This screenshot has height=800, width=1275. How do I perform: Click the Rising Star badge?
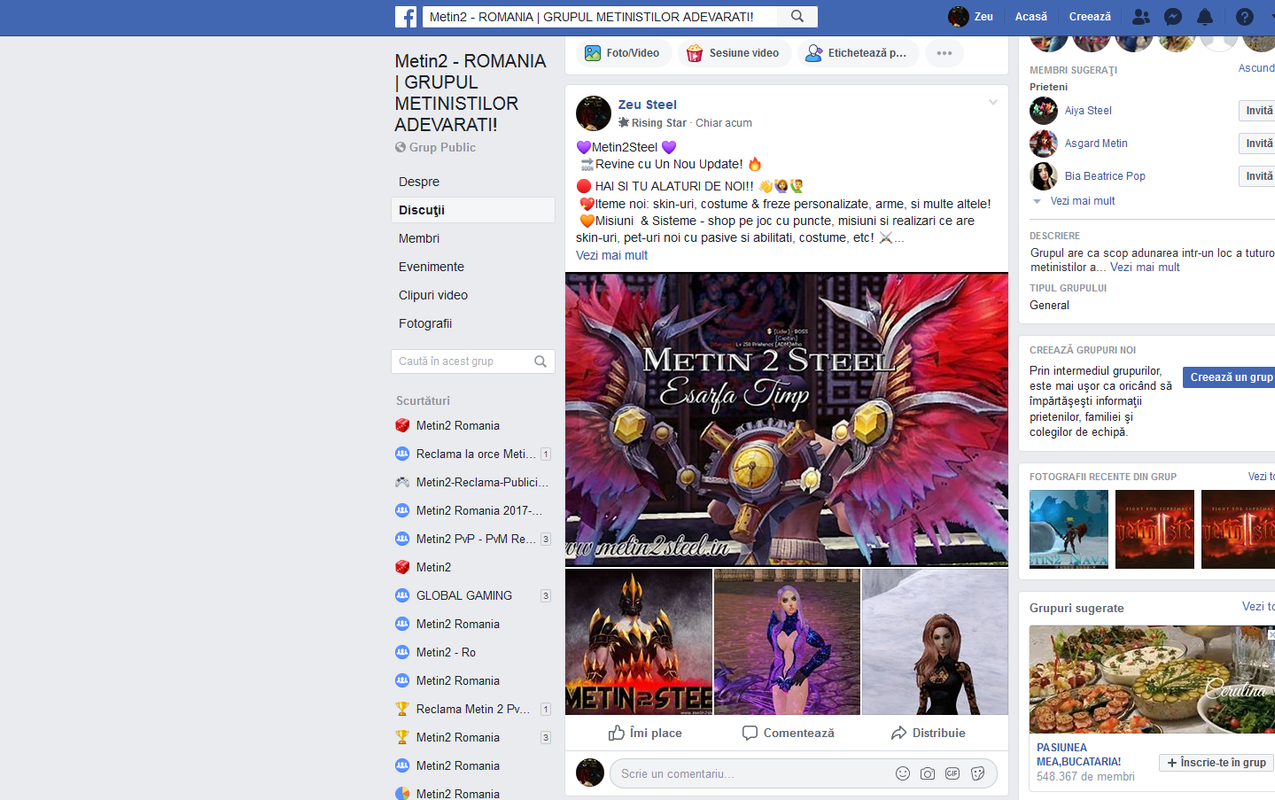pos(652,123)
